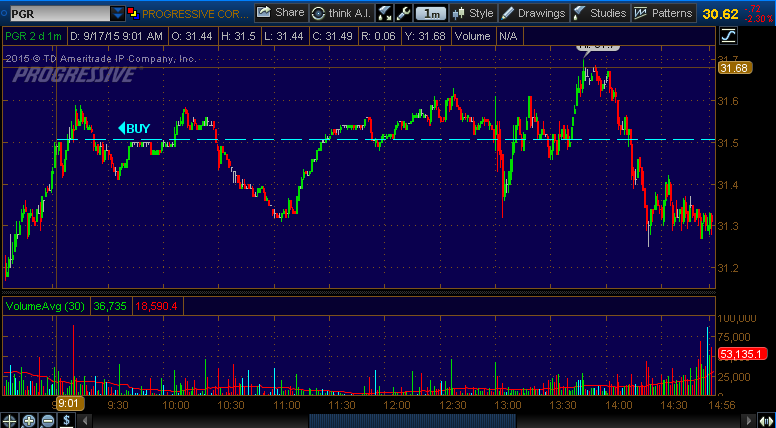The height and width of the screenshot is (428, 776).
Task: Click the crosshair pan icon at bottom-left
Action: [x=11, y=420]
